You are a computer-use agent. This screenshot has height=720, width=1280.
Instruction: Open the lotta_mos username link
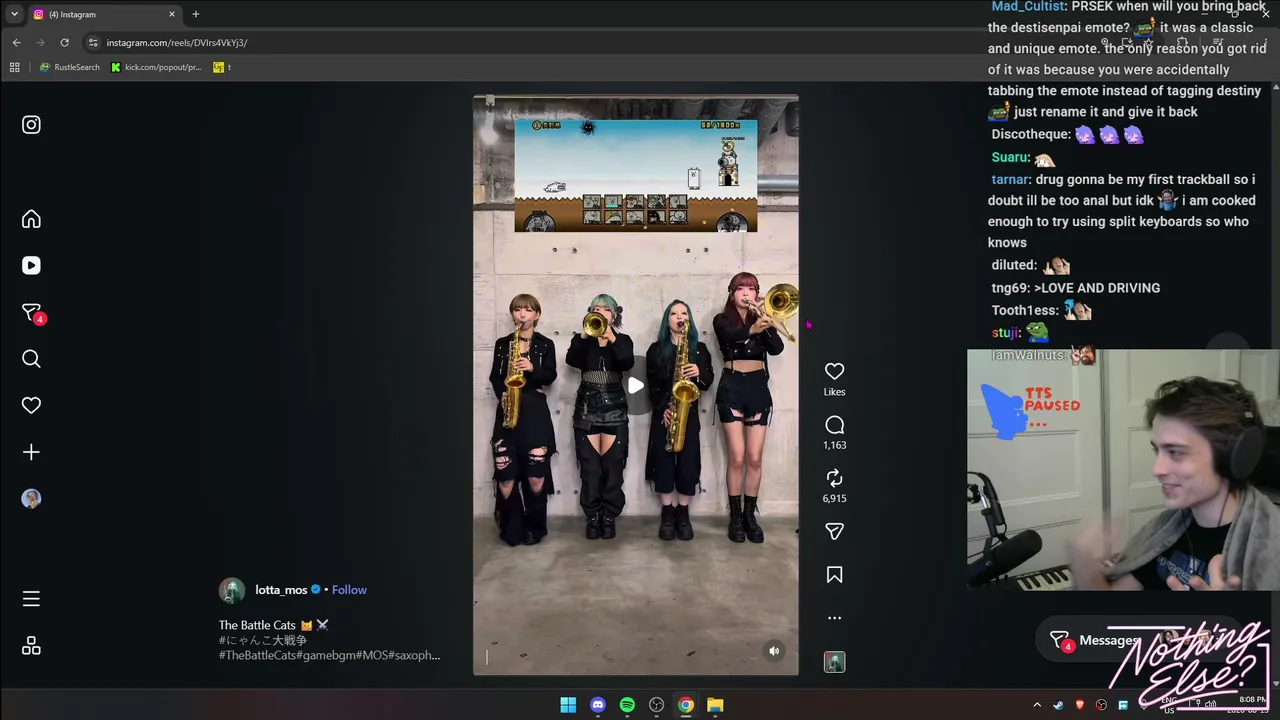[x=281, y=590]
